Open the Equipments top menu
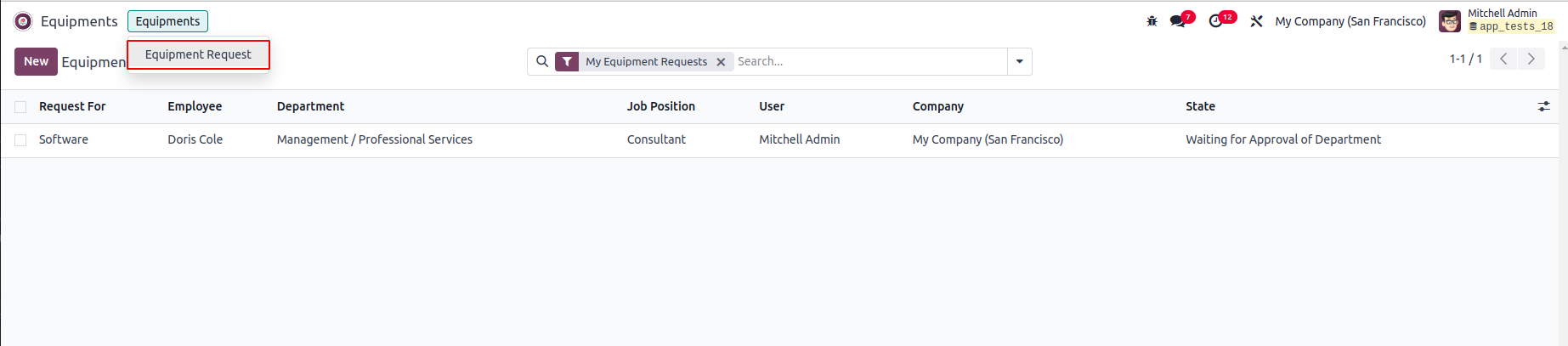 pyautogui.click(x=167, y=21)
